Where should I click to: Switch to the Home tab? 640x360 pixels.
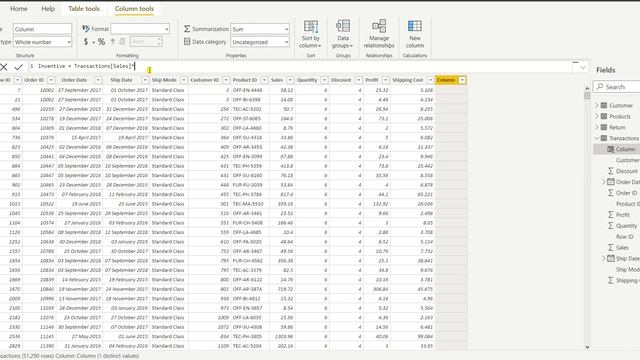(x=19, y=9)
